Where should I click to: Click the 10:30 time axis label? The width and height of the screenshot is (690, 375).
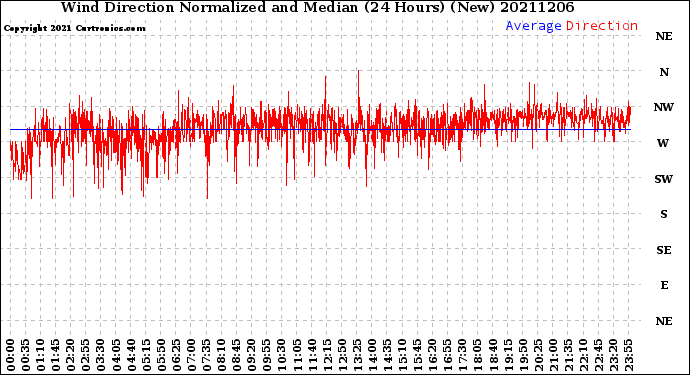tap(282, 355)
